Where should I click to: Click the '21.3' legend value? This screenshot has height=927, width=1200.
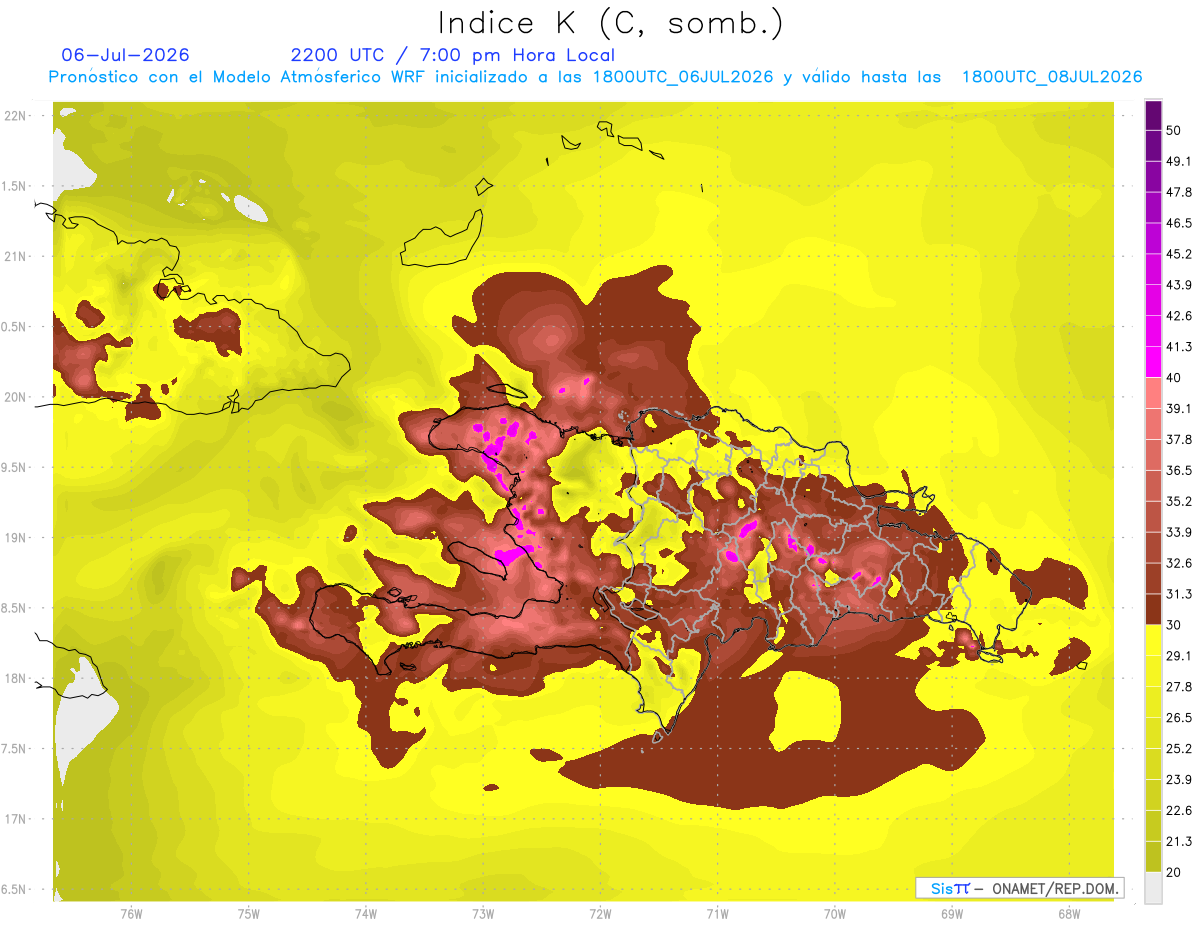(x=1179, y=842)
